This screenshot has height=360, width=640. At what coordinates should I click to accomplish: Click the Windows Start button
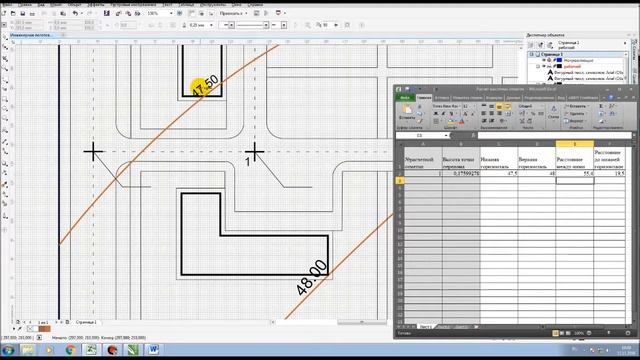8,350
